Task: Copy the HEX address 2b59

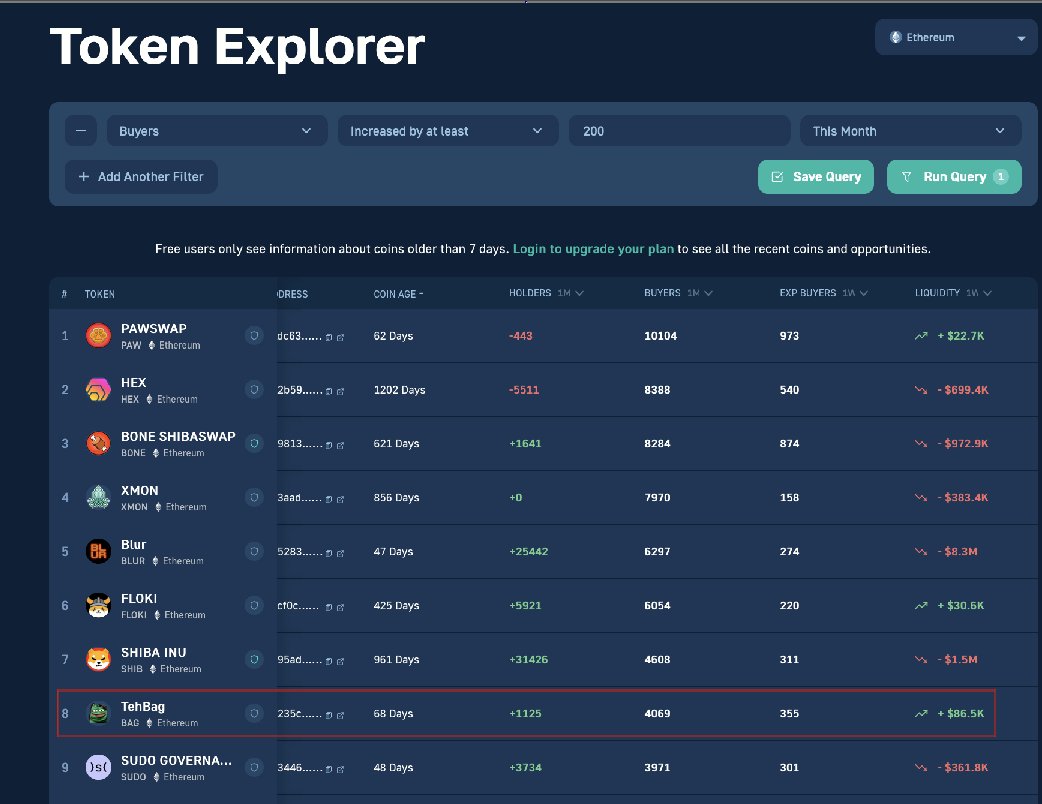Action: [329, 391]
